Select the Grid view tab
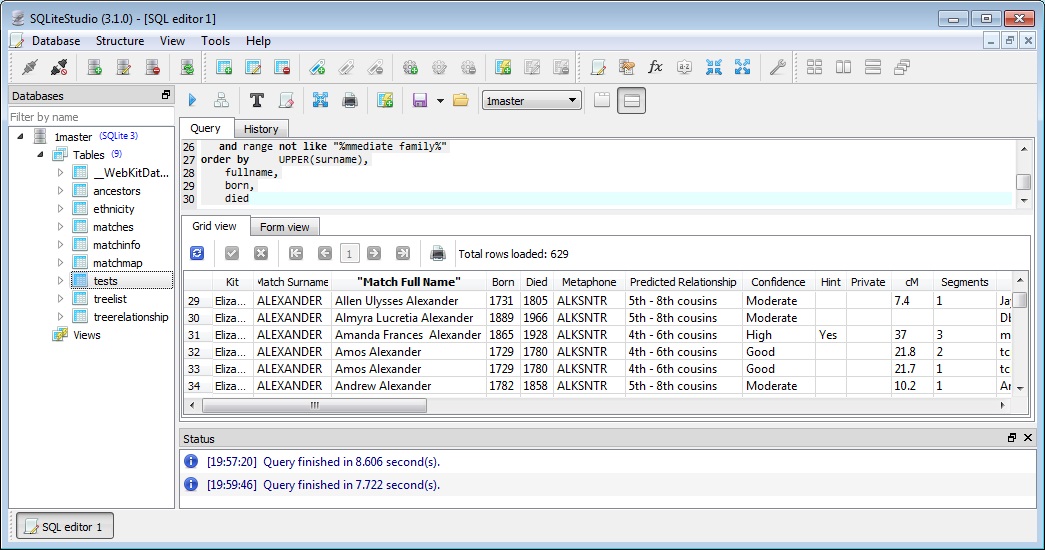The width and height of the screenshot is (1045, 550). (x=215, y=226)
